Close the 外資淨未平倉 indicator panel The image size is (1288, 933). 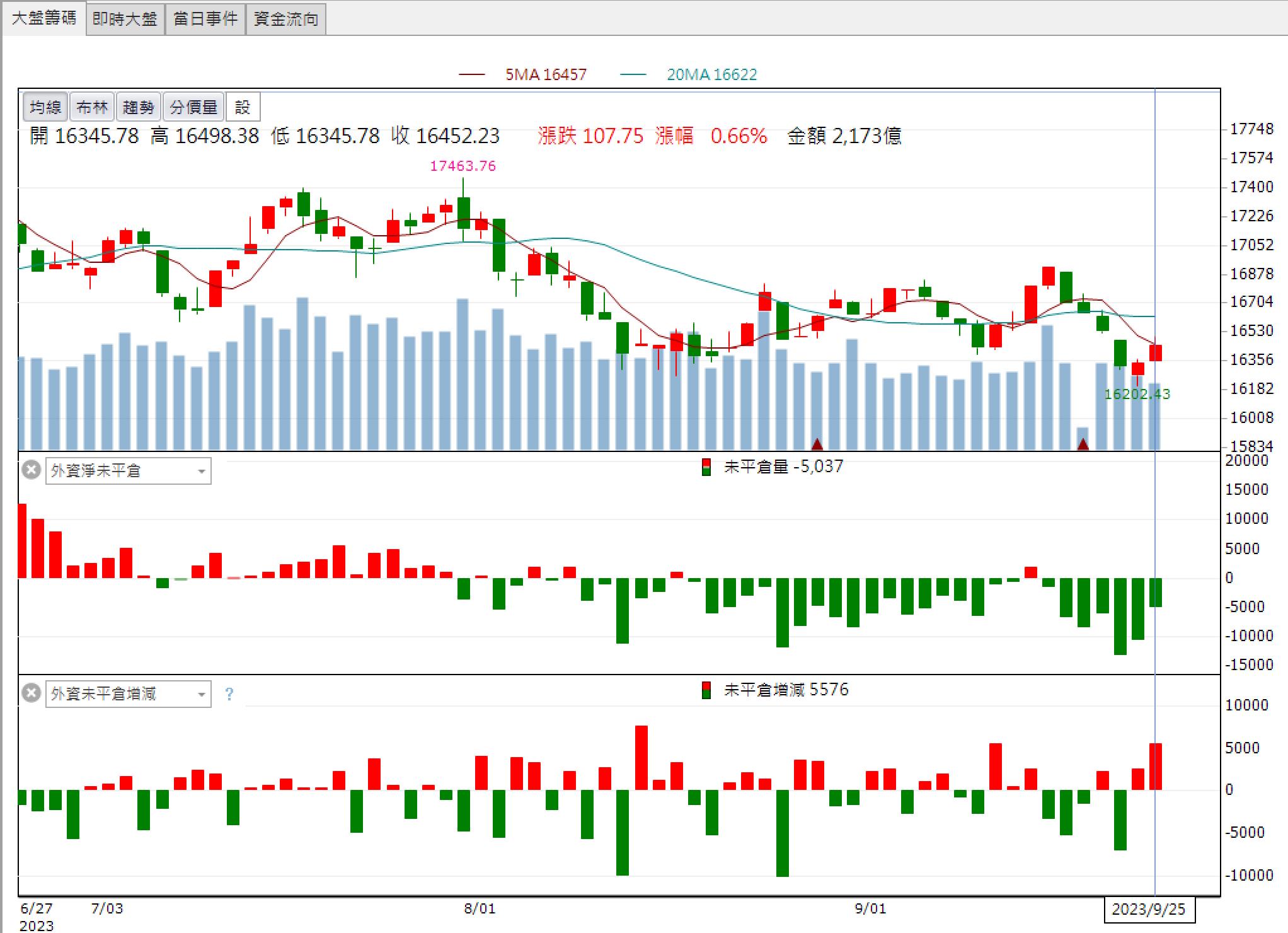31,470
